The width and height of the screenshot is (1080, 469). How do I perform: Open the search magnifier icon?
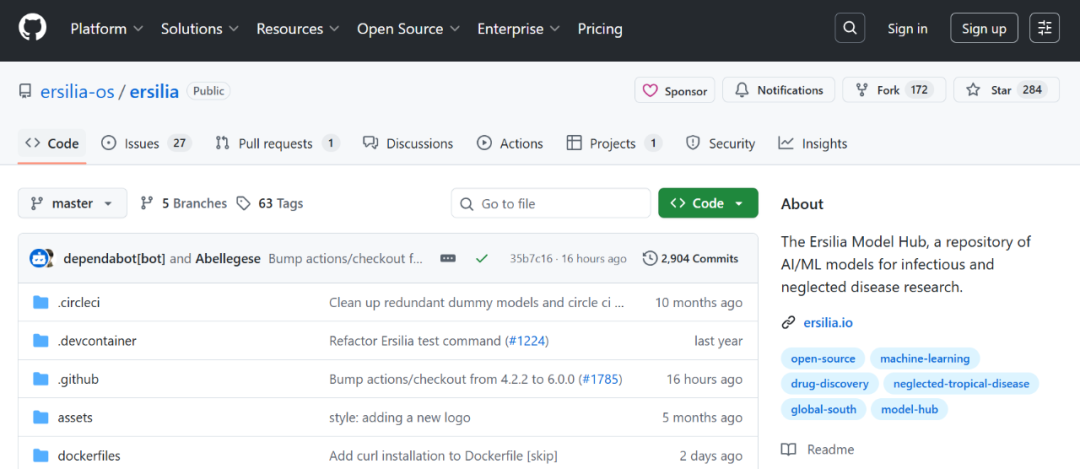[849, 29]
